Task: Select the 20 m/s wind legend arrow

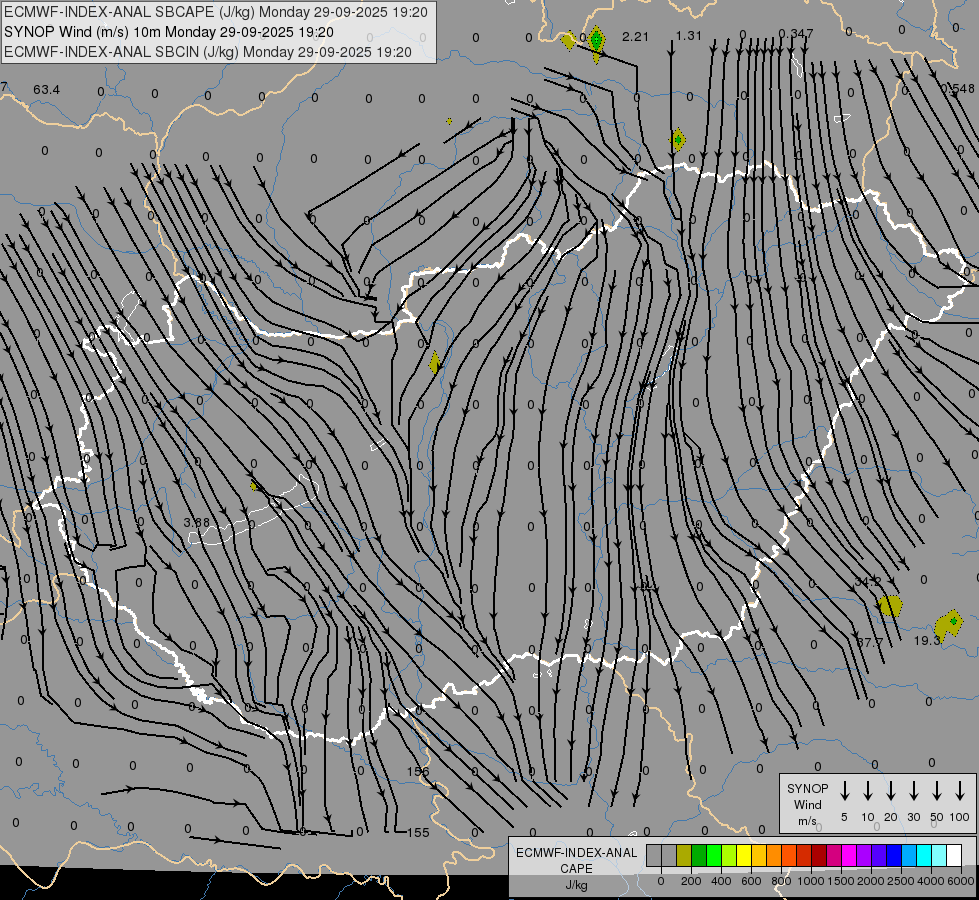Action: [891, 791]
